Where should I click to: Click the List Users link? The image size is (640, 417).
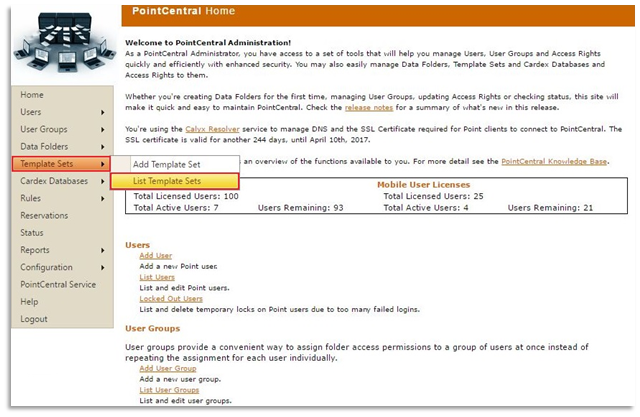(157, 277)
